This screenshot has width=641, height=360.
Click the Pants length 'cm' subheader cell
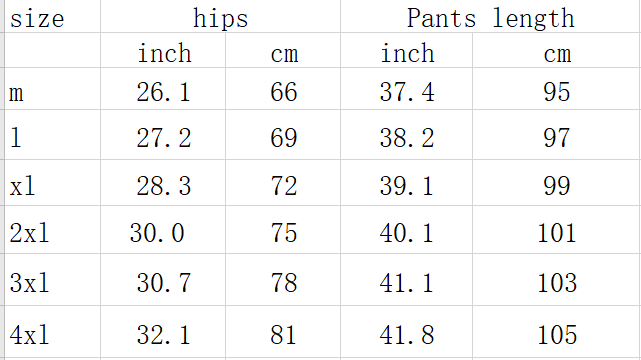pyautogui.click(x=557, y=50)
